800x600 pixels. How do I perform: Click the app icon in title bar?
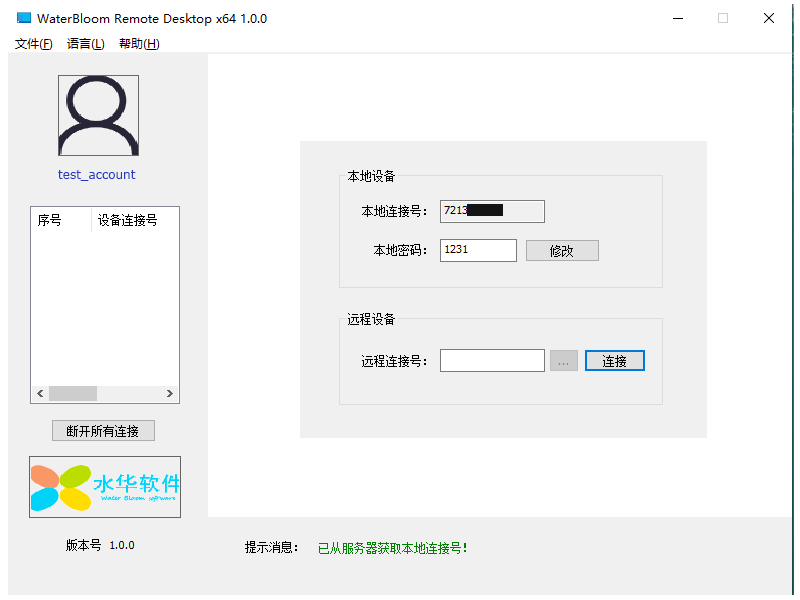tap(24, 18)
